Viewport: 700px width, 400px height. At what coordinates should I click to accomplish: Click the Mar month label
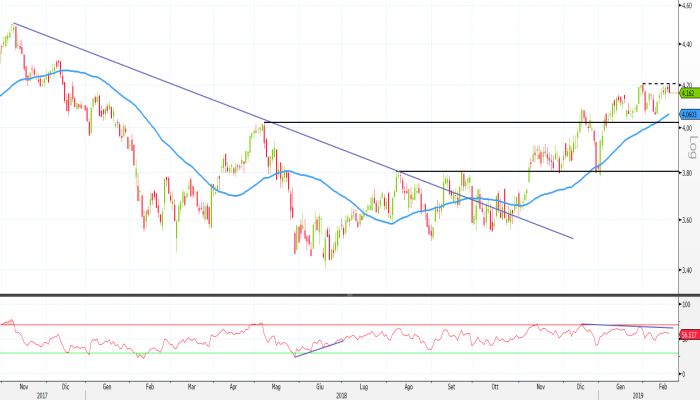pos(192,387)
